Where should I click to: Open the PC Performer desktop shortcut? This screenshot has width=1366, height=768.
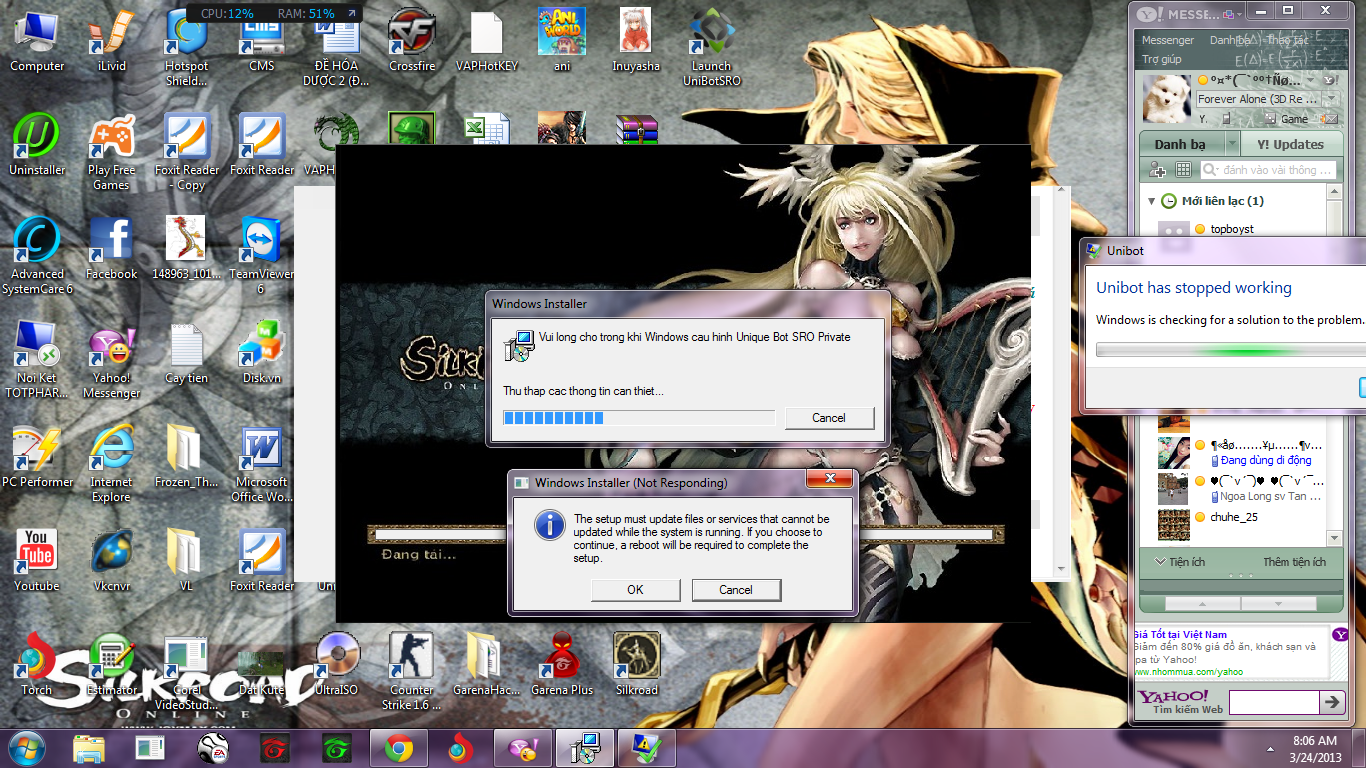37,457
